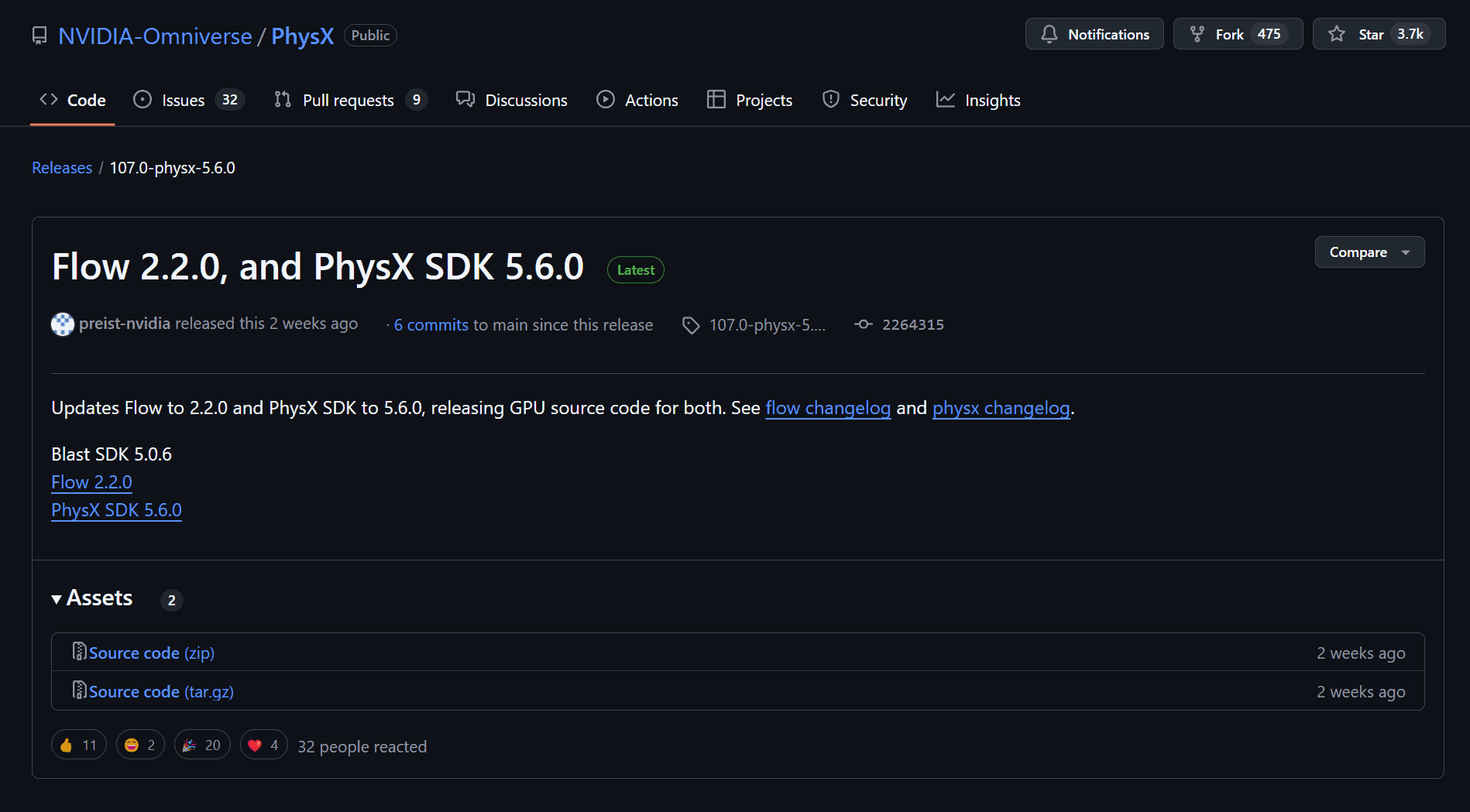This screenshot has height=812, width=1470.
Task: Open the NVIDIA-Omniverse organization link
Action: click(155, 36)
